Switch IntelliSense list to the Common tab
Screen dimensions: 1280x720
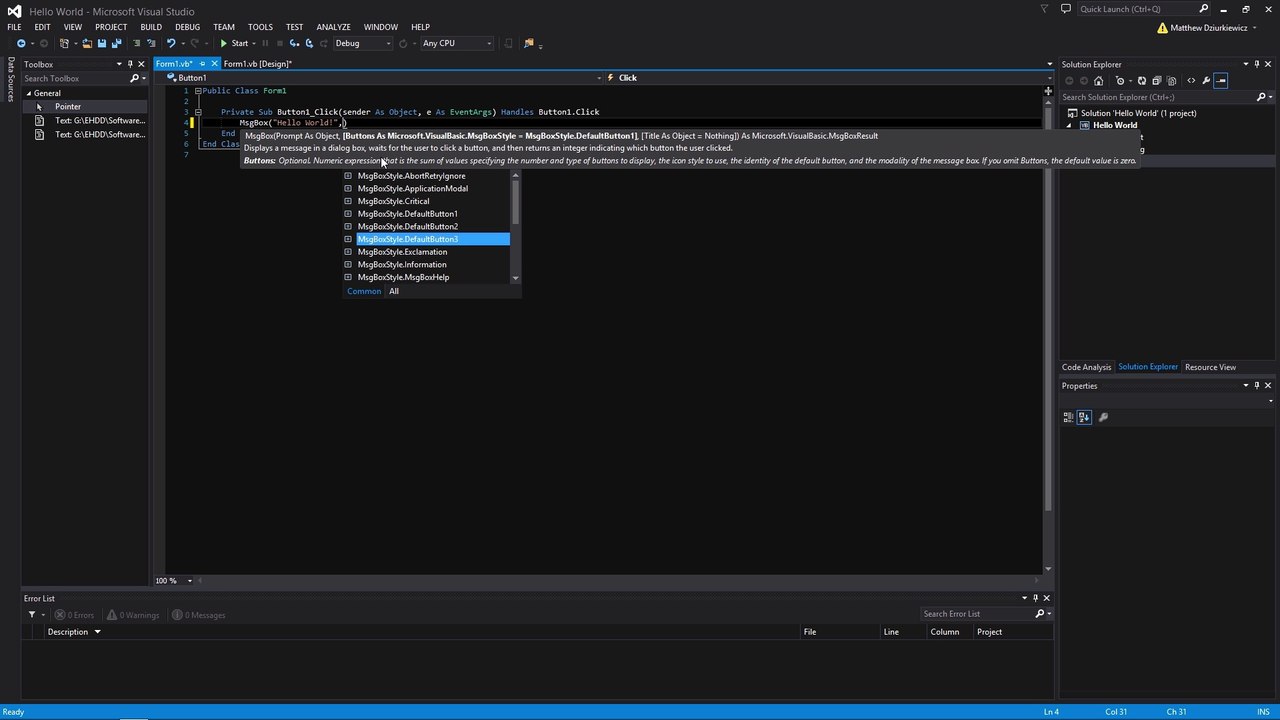point(364,291)
